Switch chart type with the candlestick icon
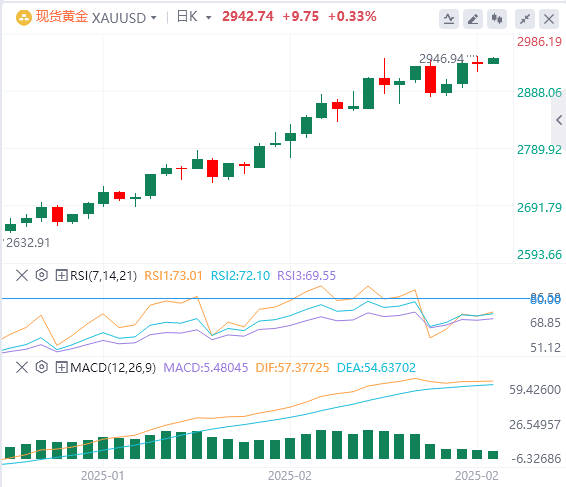This screenshot has height=487, width=566. click(497, 18)
